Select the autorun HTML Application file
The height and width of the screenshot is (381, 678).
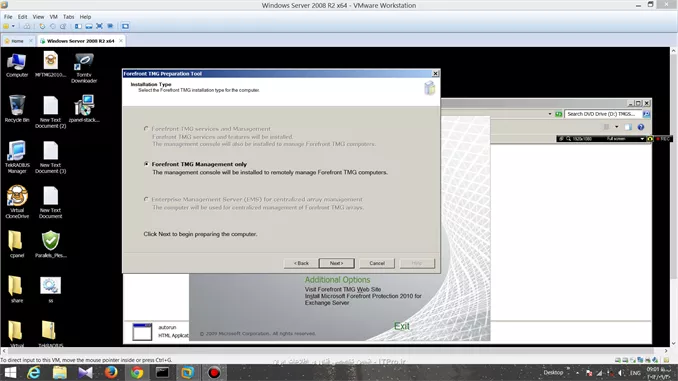click(x=159, y=331)
